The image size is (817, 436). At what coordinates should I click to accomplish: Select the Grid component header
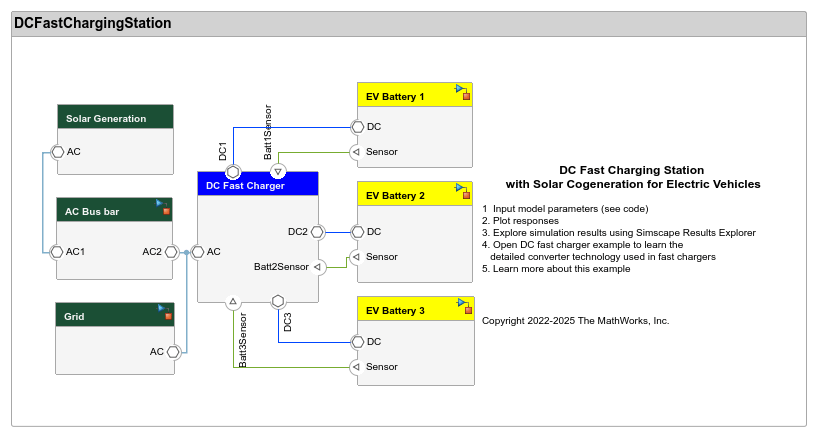pos(115,315)
